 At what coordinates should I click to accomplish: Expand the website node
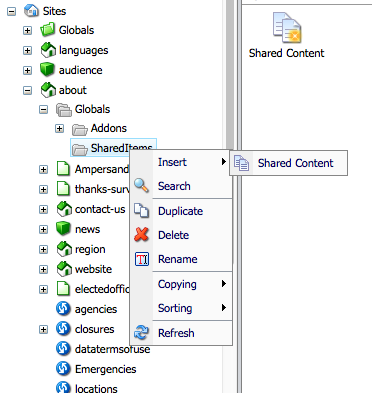43,269
